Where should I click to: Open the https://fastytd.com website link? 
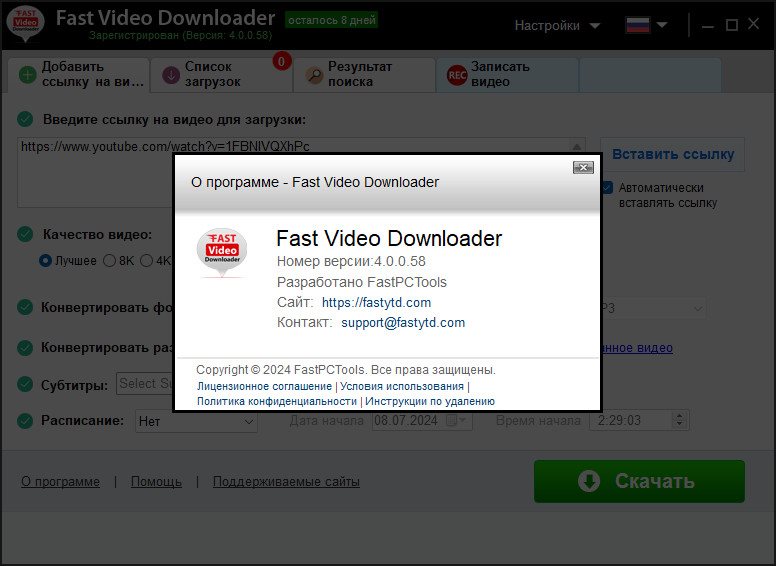[x=376, y=302]
